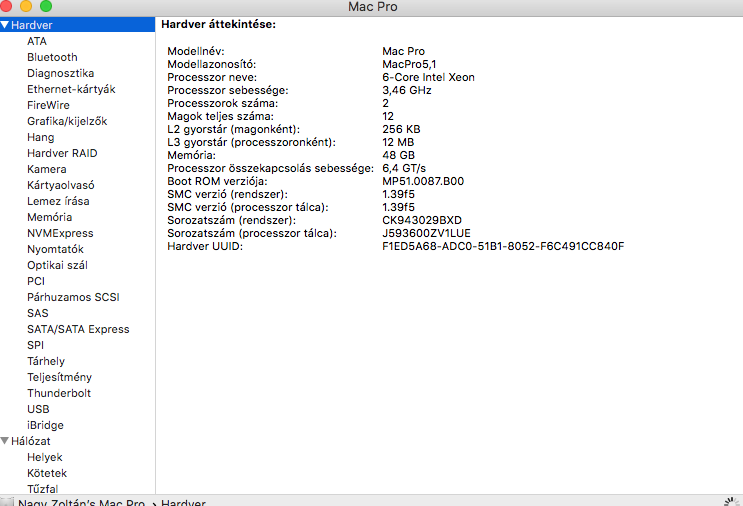Click the computer icon in the path bar
The width and height of the screenshot is (743, 506).
pyautogui.click(x=7, y=502)
